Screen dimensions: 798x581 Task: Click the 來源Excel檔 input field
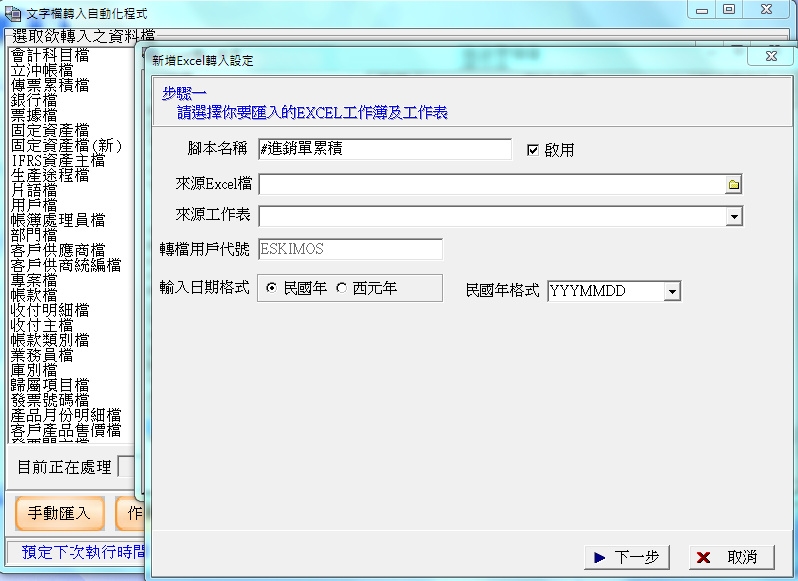[490, 184]
